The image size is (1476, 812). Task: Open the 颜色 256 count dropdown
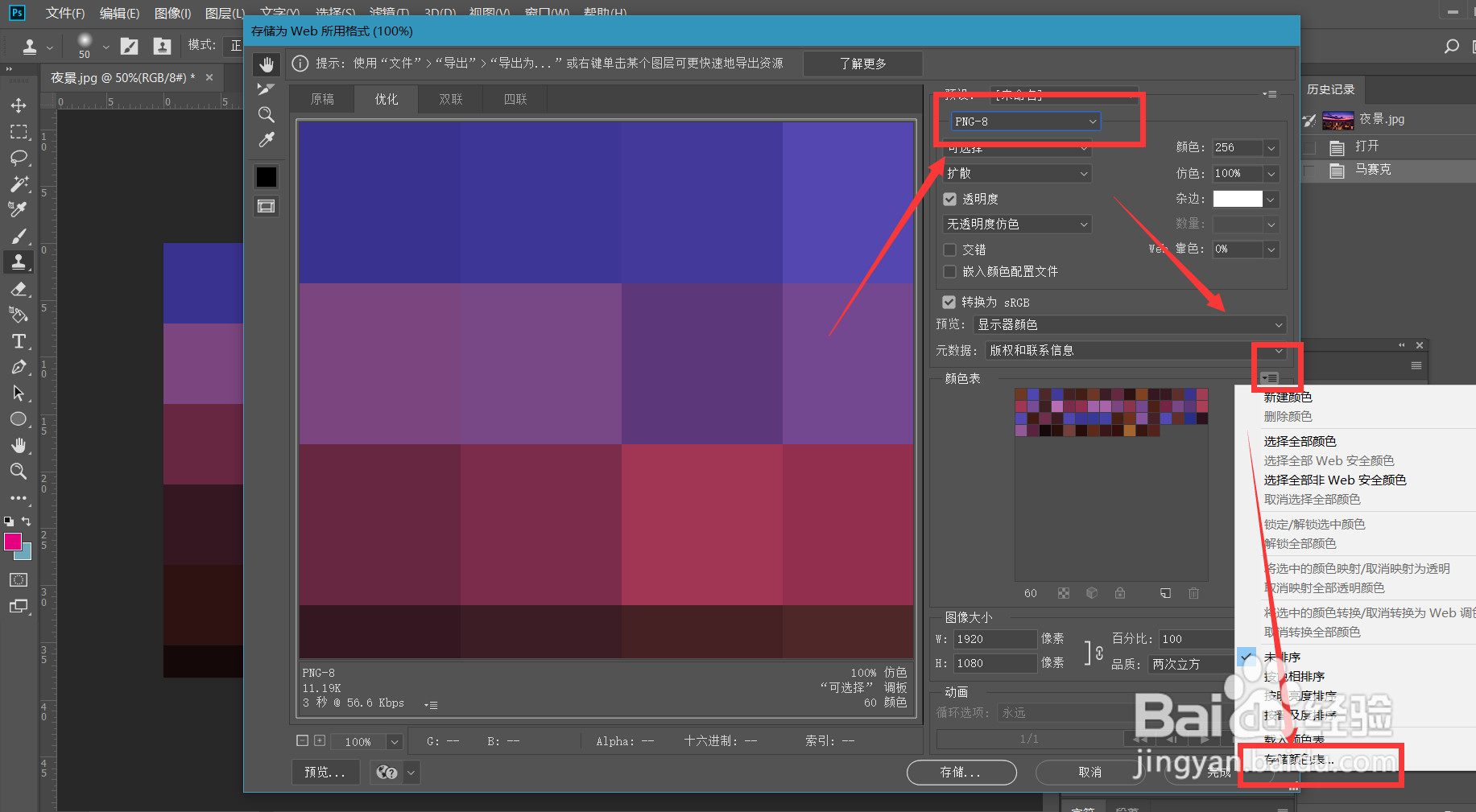click(x=1271, y=148)
